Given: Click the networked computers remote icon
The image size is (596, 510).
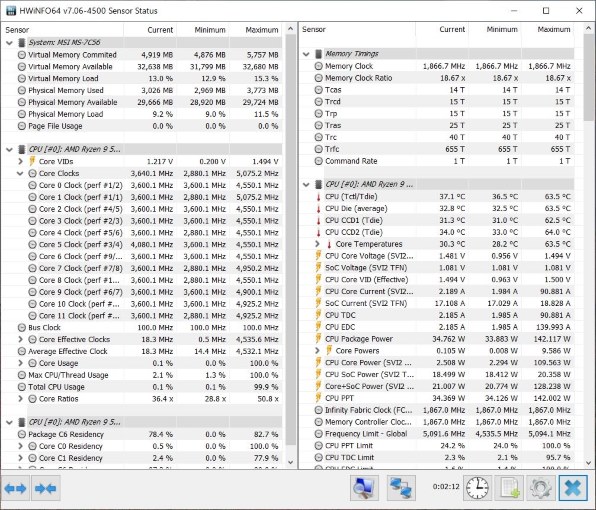Looking at the screenshot, I should pyautogui.click(x=401, y=488).
